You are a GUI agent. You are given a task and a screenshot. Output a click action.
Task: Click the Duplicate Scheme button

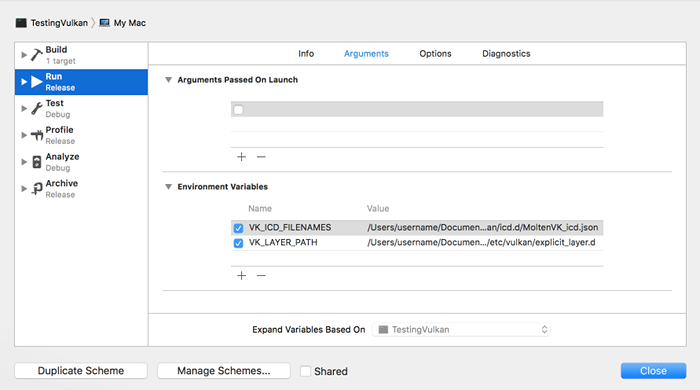point(81,371)
